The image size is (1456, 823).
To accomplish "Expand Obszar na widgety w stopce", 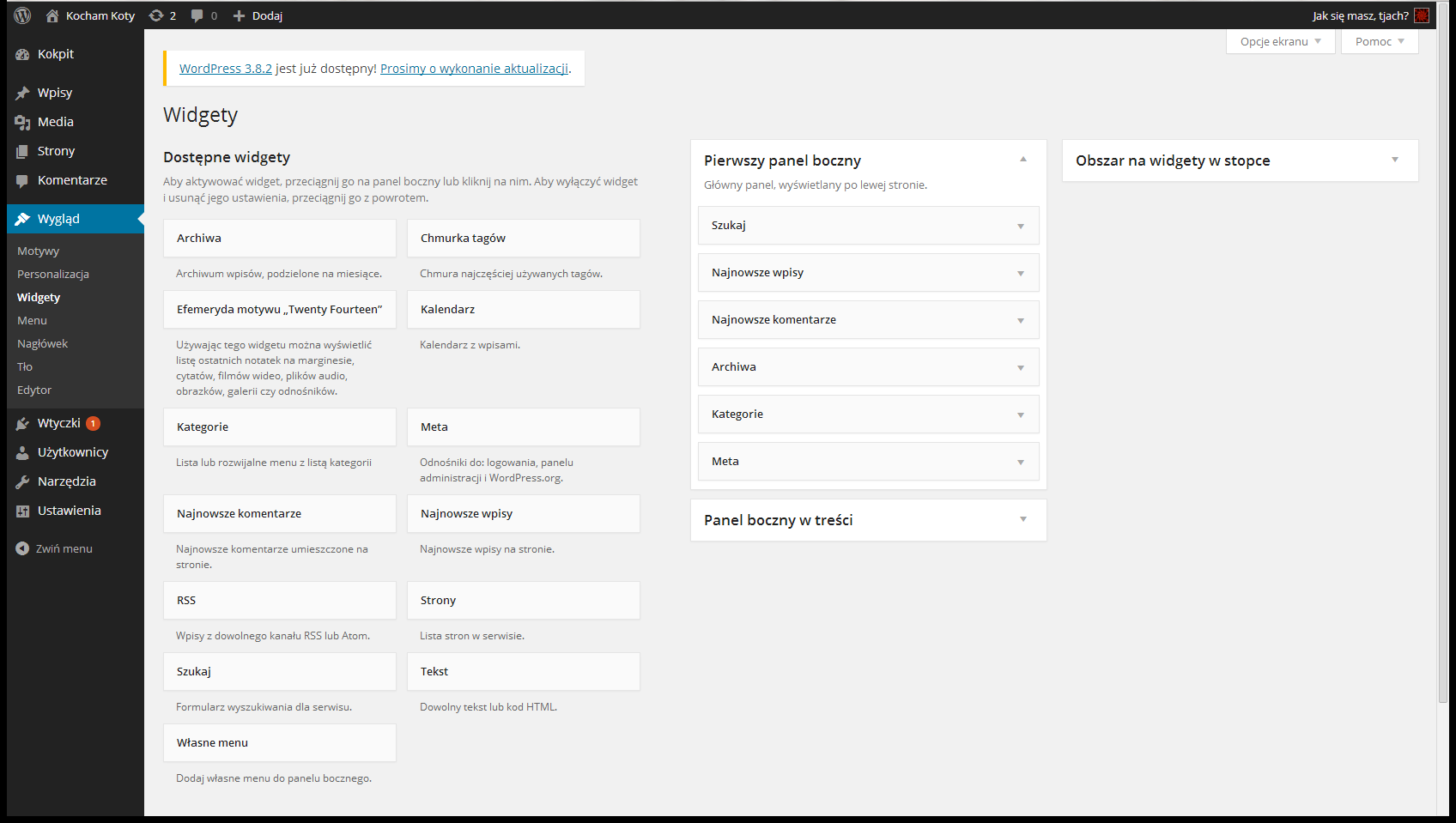I will tap(1395, 160).
